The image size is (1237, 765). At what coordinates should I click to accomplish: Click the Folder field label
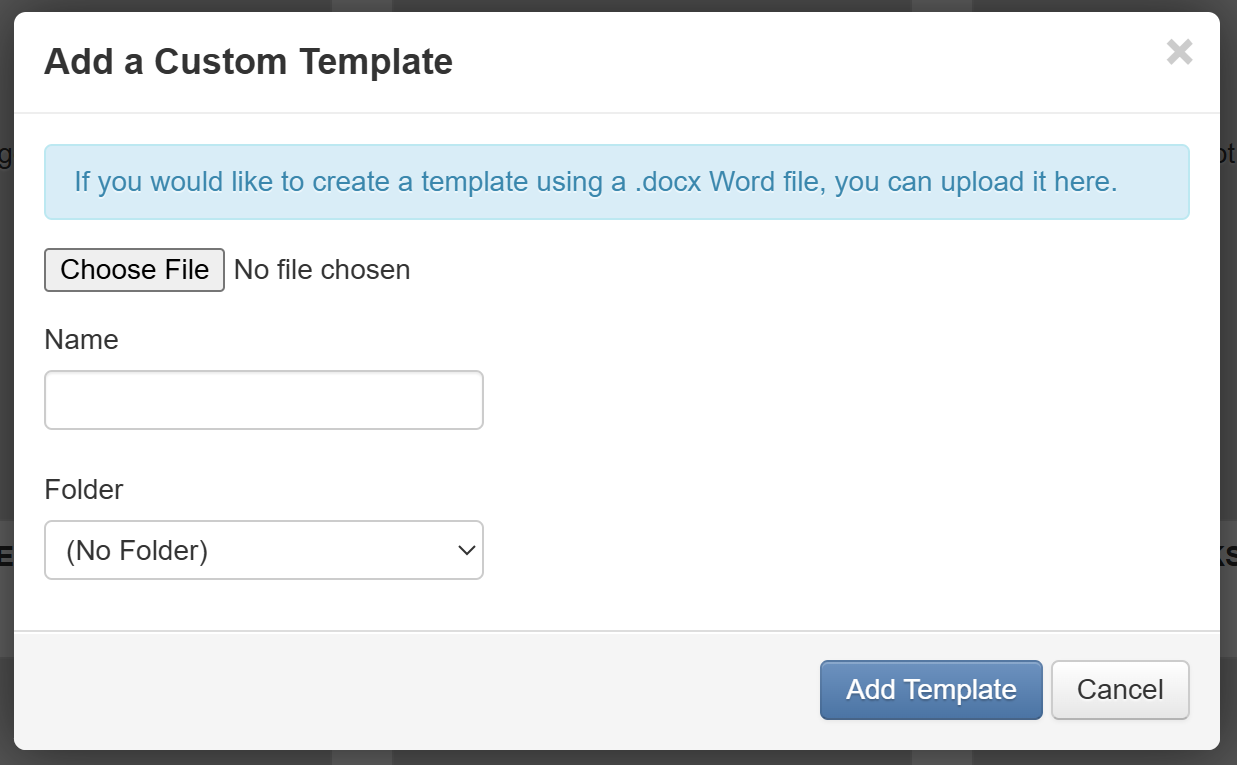(x=84, y=490)
